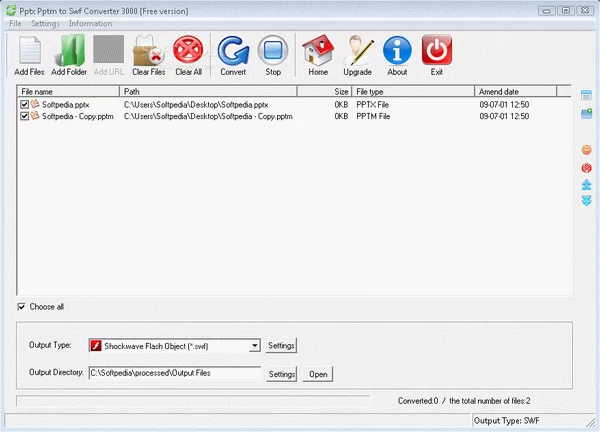Click the Output Directory path field
Image resolution: width=600 pixels, height=432 pixels.
(175, 373)
